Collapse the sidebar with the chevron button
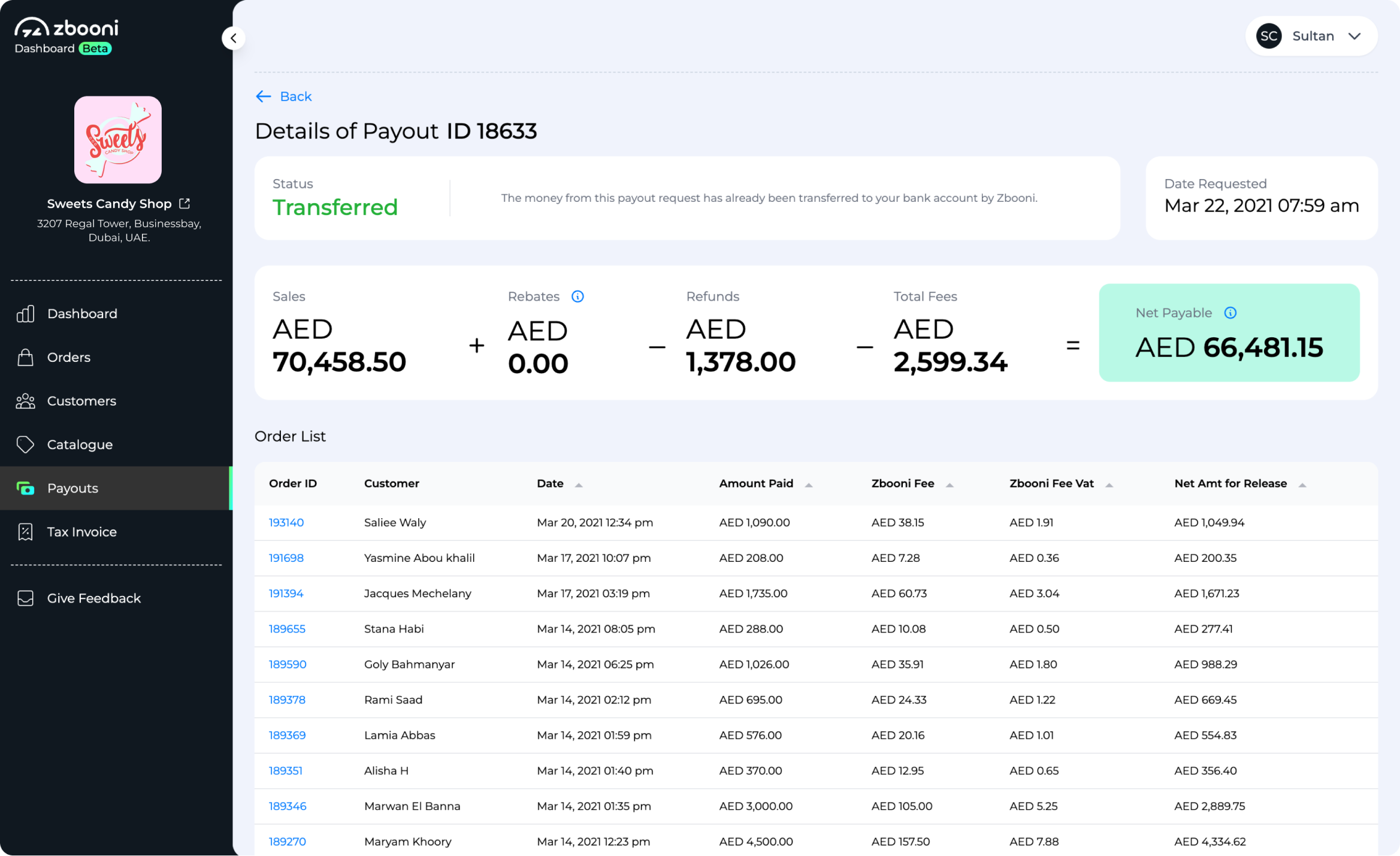This screenshot has width=1400, height=856. click(x=234, y=38)
